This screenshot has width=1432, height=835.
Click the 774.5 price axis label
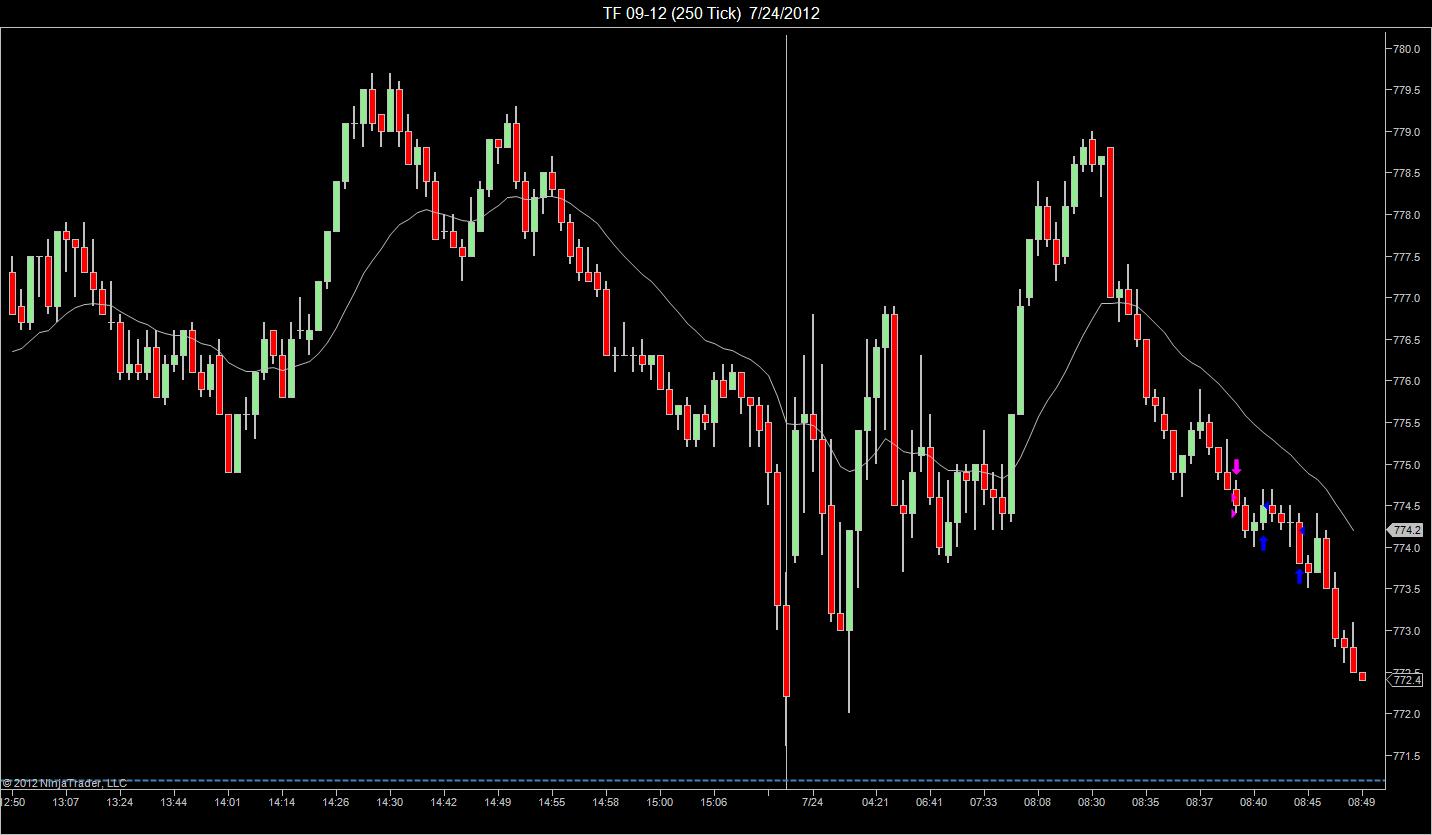point(1407,506)
